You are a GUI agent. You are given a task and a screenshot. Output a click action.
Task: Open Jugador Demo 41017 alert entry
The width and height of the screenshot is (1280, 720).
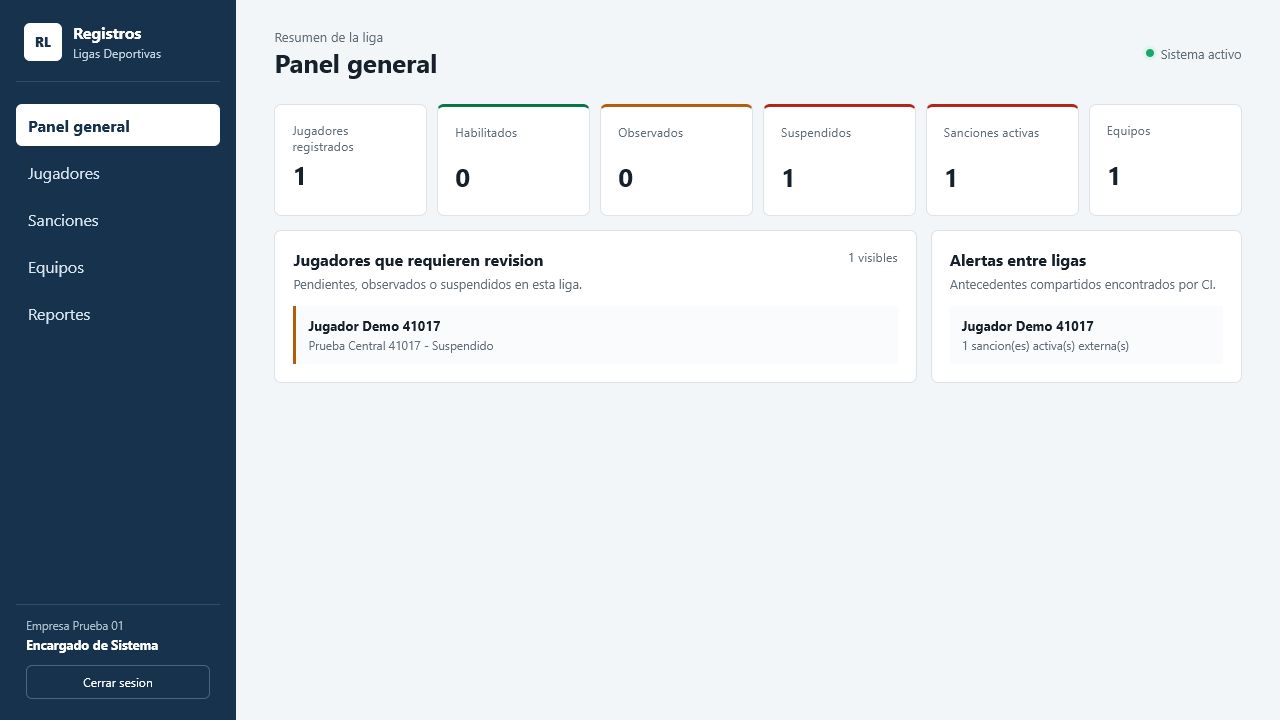click(1086, 335)
